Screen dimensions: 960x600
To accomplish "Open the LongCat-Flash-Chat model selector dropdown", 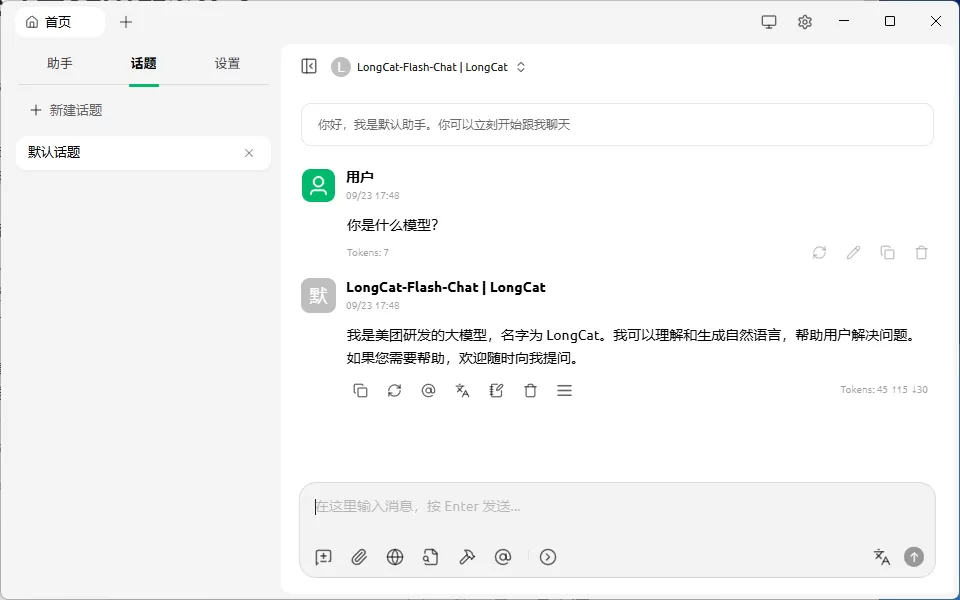I will pyautogui.click(x=429, y=67).
